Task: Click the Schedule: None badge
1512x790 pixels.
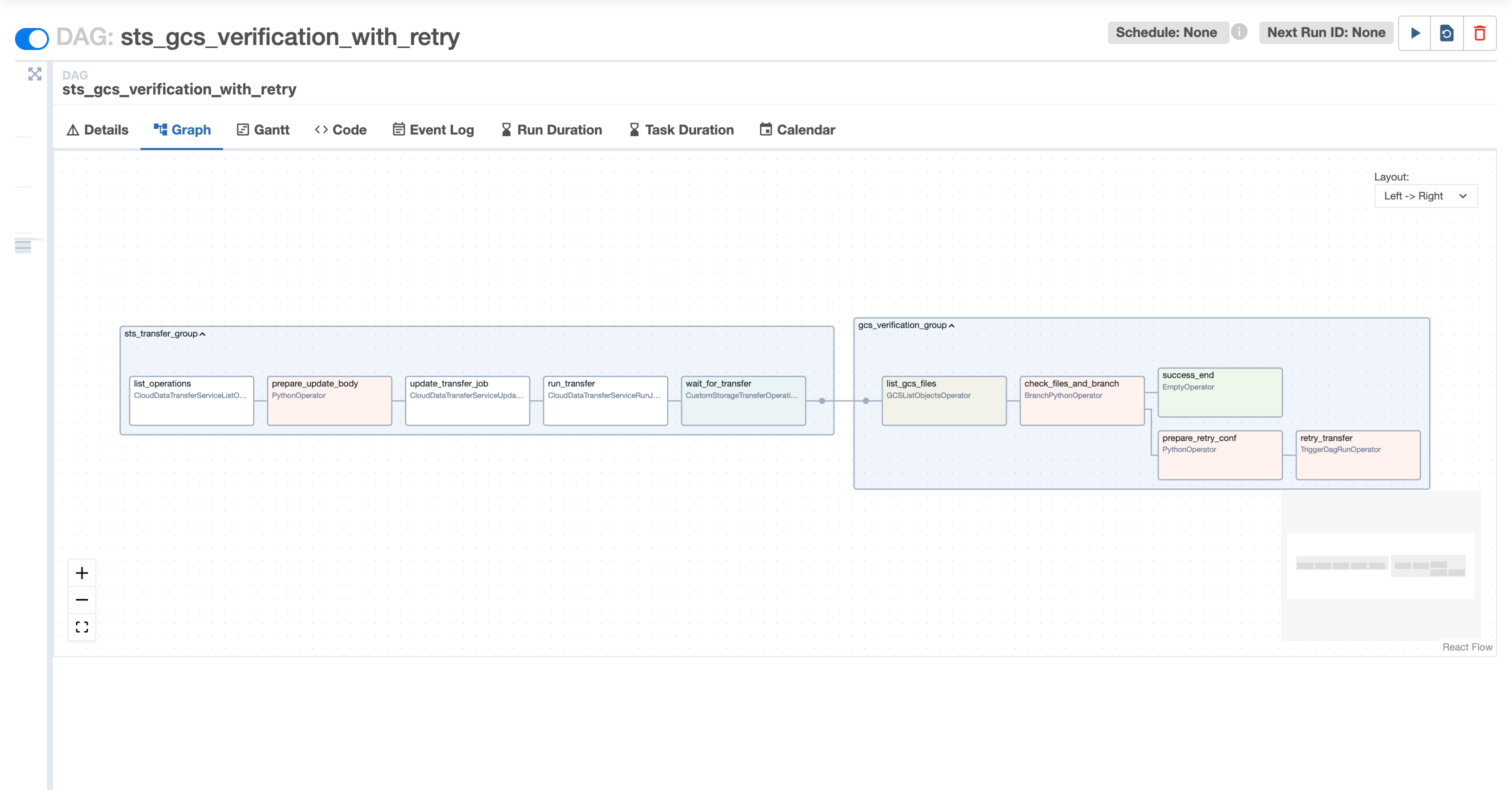Action: click(x=1166, y=32)
